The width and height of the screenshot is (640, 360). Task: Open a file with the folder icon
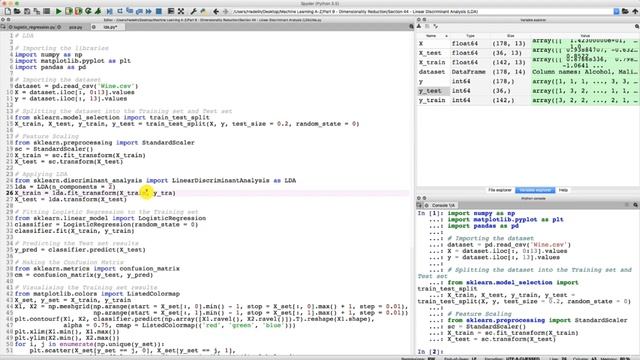[17, 11]
